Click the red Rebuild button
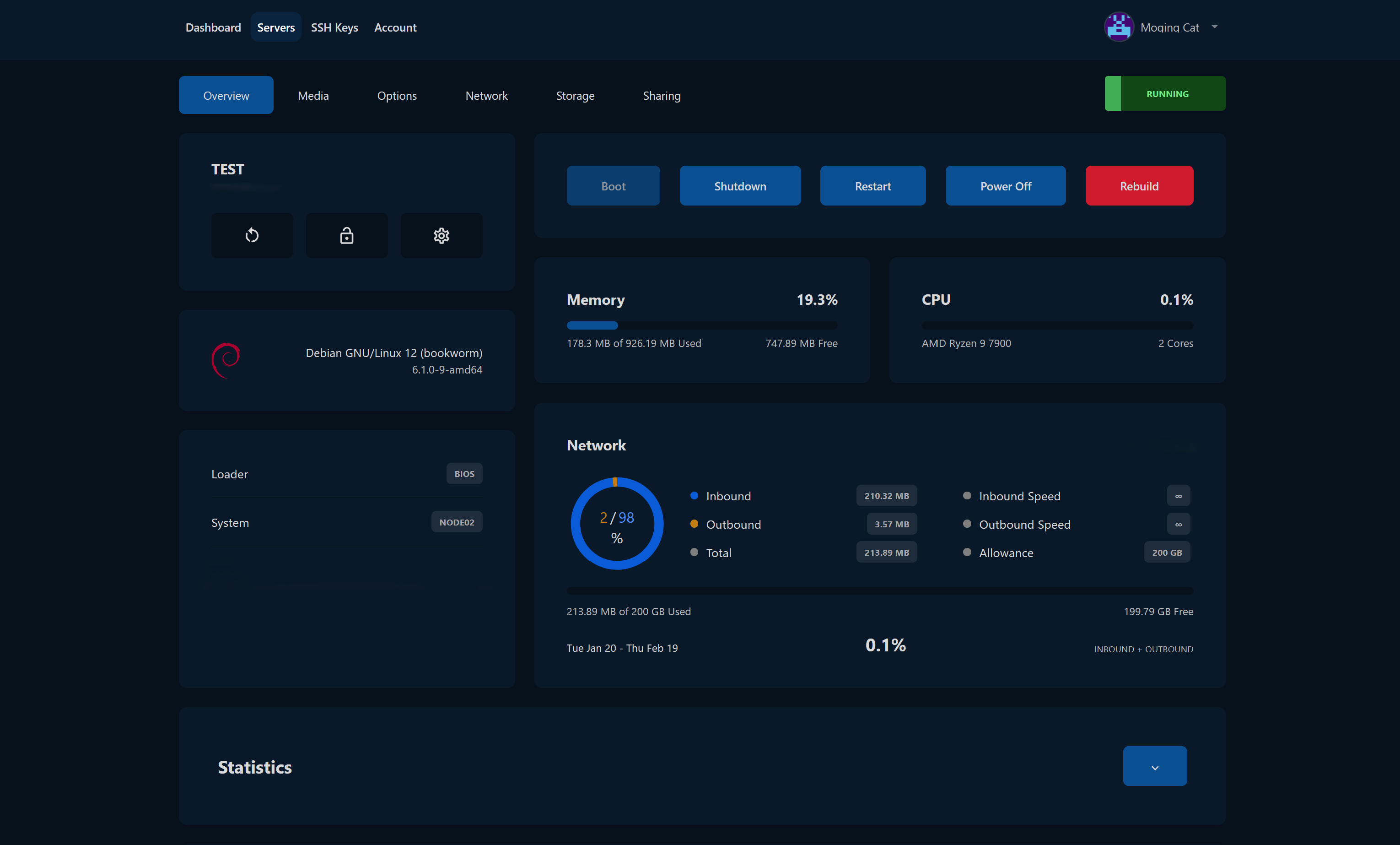The height and width of the screenshot is (845, 1400). (x=1139, y=185)
